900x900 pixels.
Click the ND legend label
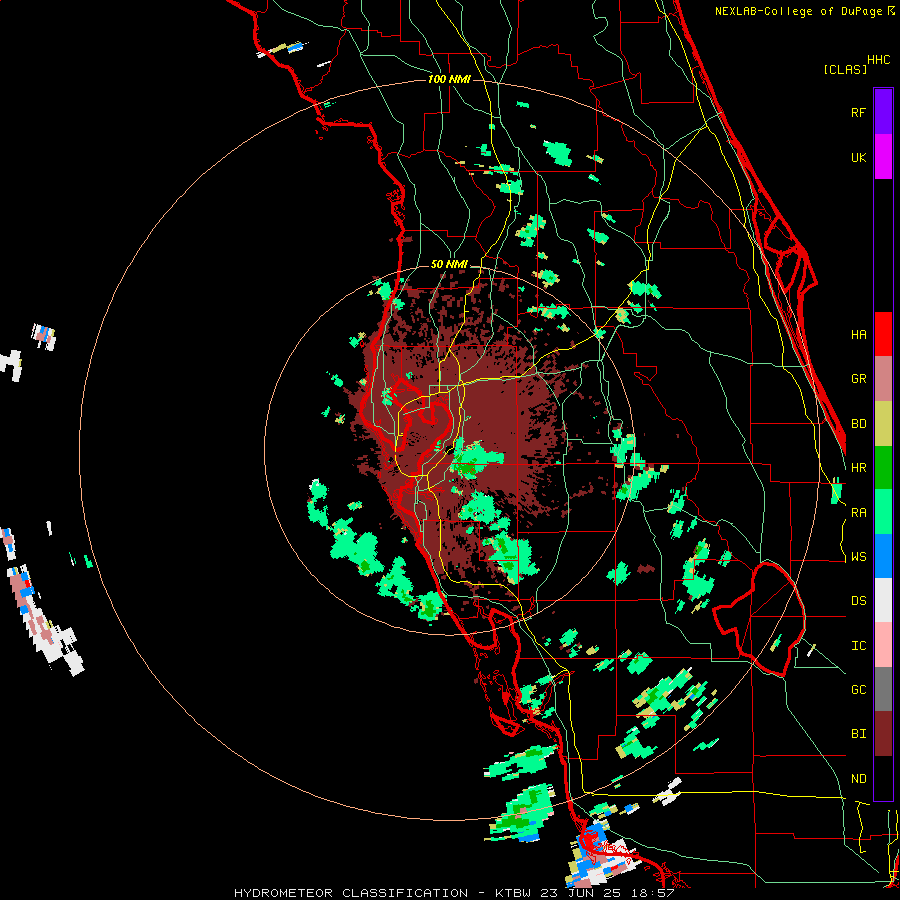pos(859,779)
